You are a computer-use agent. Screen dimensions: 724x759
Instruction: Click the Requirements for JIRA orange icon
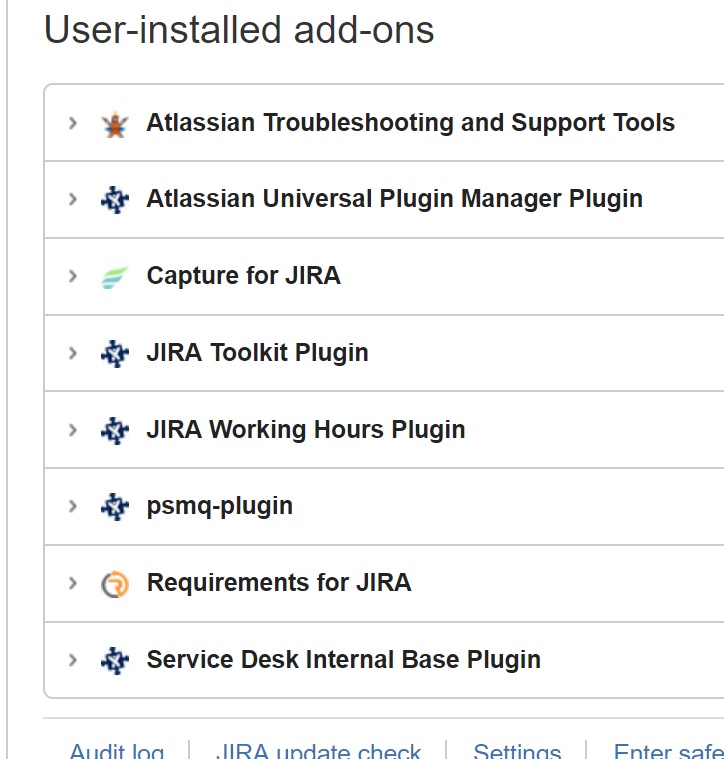115,584
